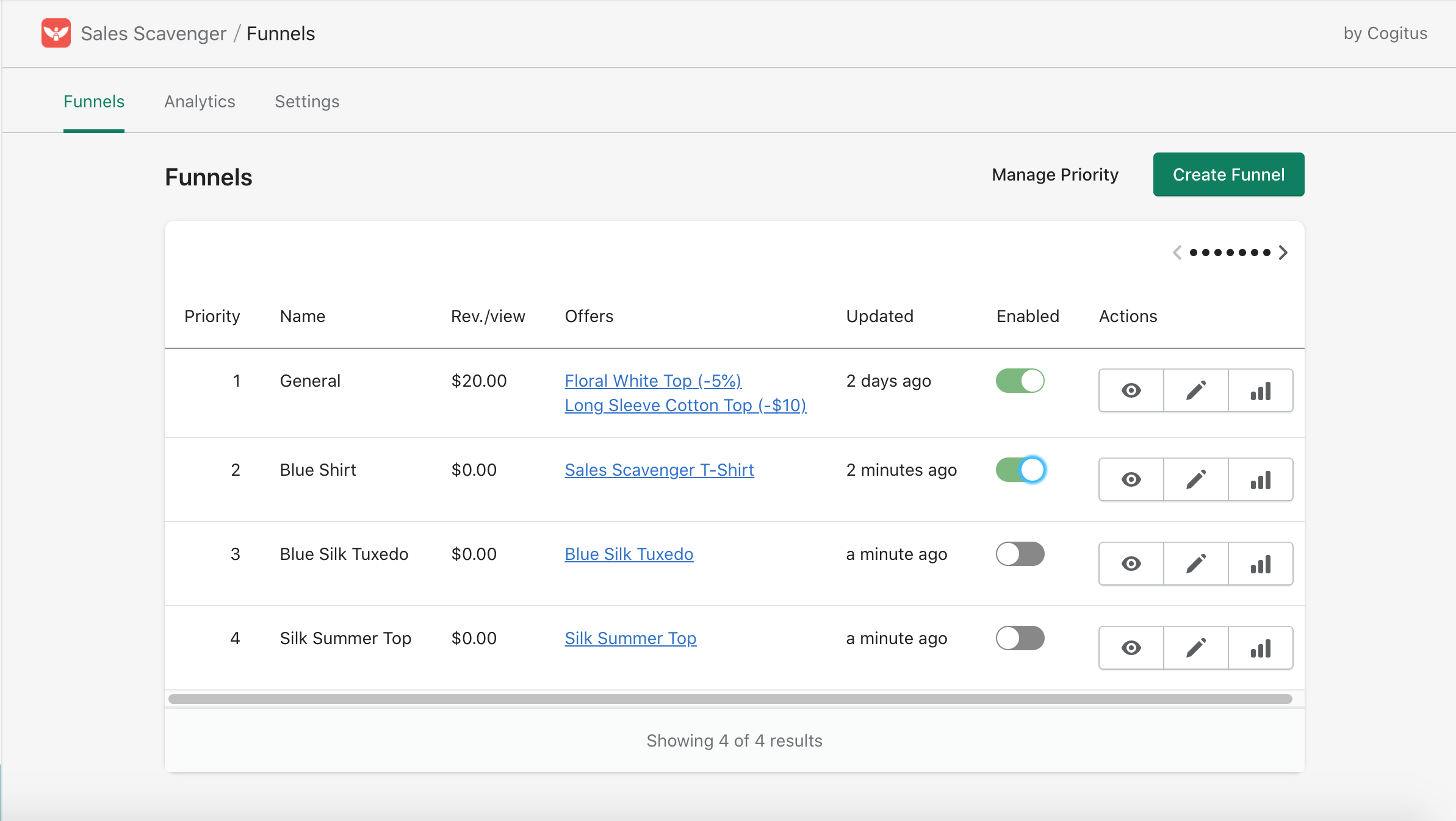Open analytics chart for General funnel

coord(1260,390)
